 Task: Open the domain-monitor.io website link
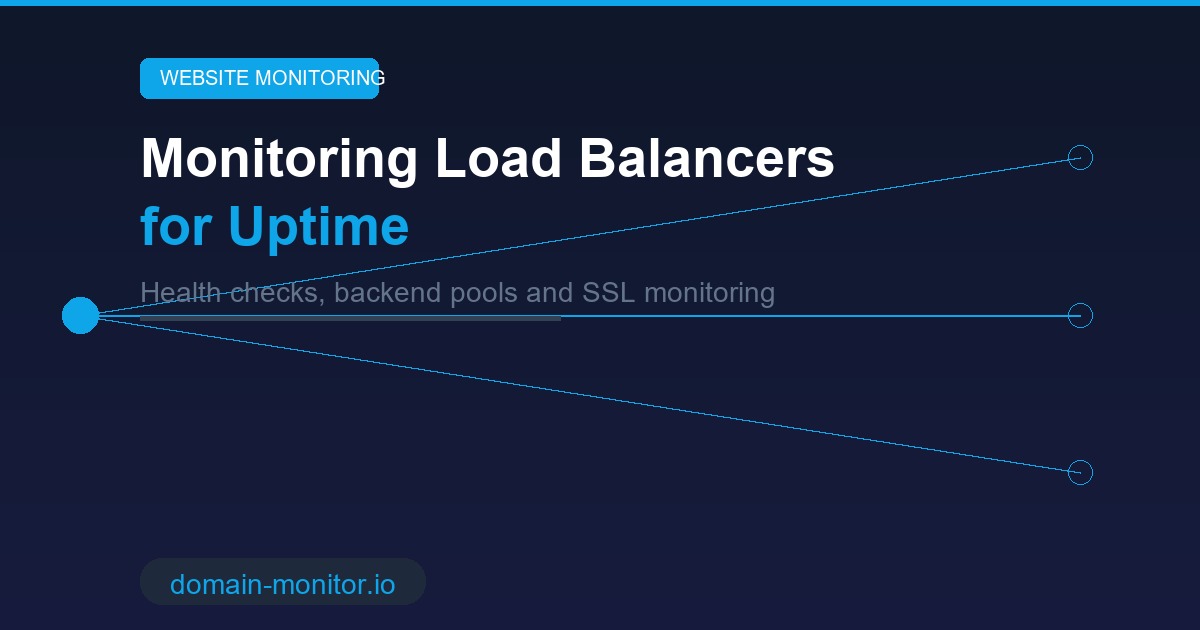click(x=283, y=581)
